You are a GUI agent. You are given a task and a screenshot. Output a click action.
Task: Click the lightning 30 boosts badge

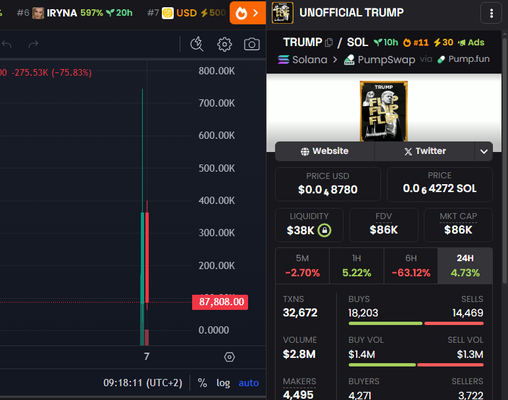[x=443, y=43]
